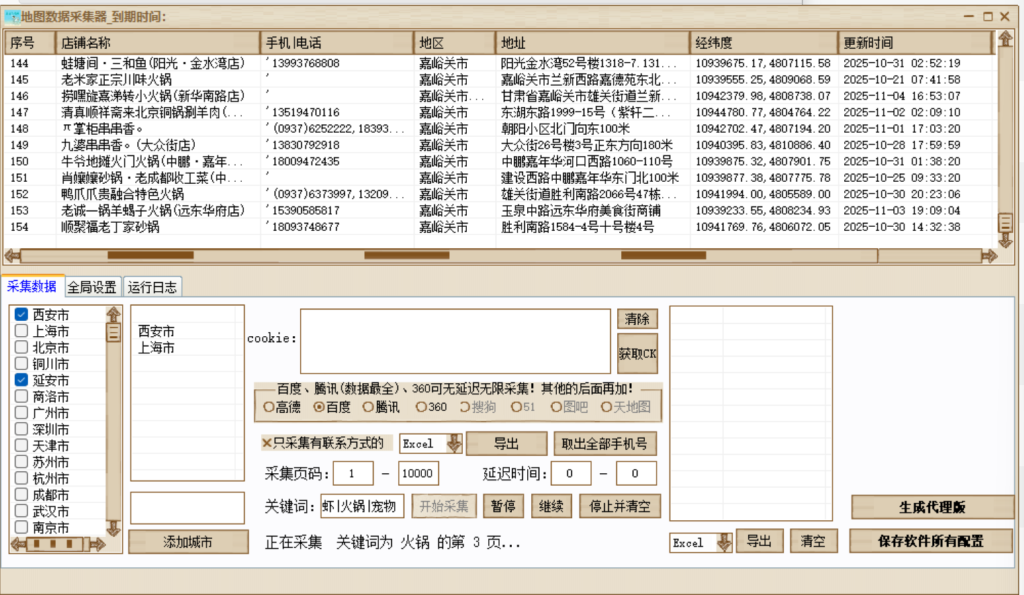Switch to the 全局设置 tab
The image size is (1024, 595).
click(93, 286)
